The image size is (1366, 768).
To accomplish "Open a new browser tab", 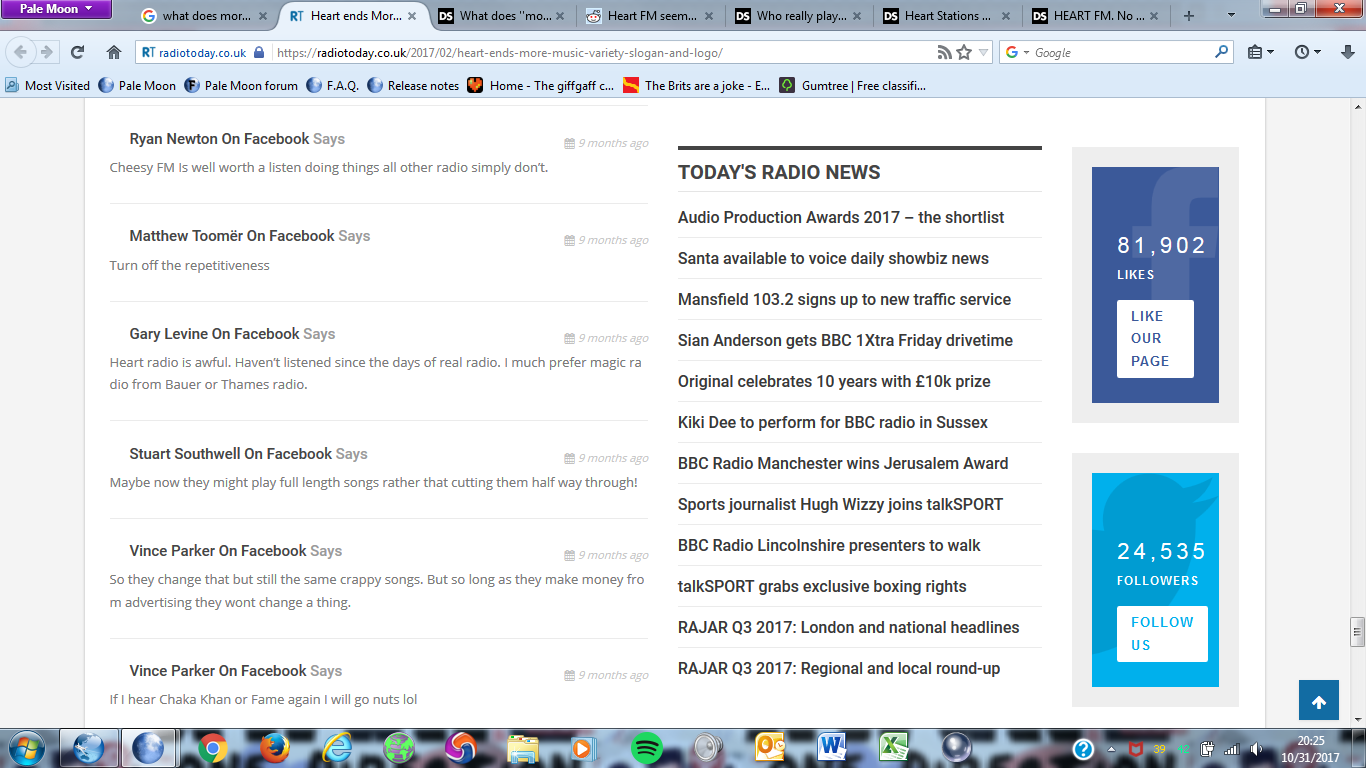I will tap(1189, 16).
